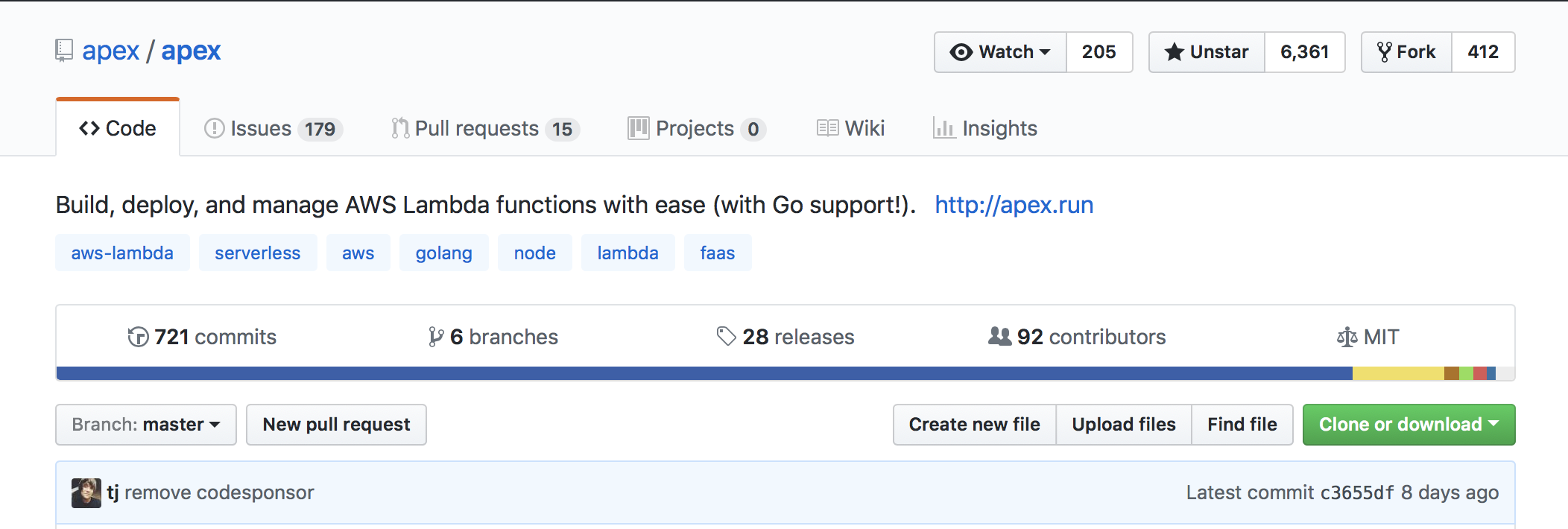View the 28 releases link

click(x=785, y=337)
